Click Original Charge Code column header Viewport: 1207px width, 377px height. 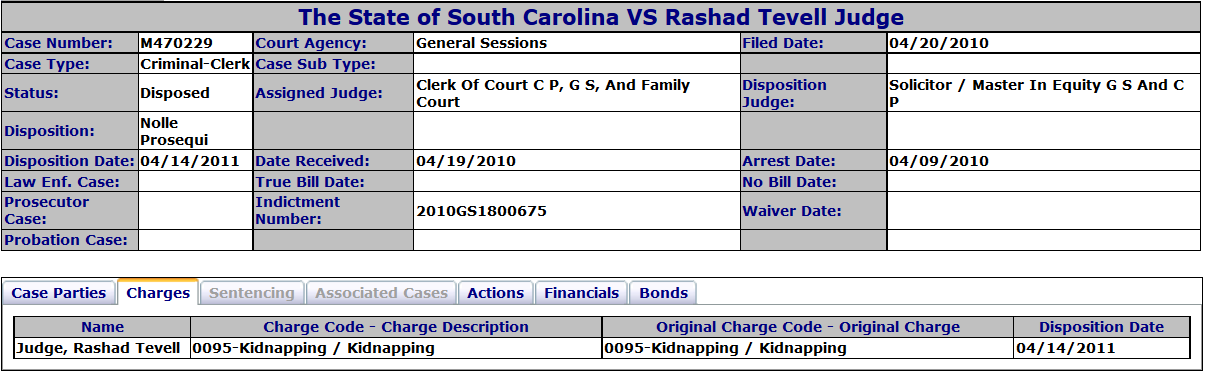tap(808, 327)
